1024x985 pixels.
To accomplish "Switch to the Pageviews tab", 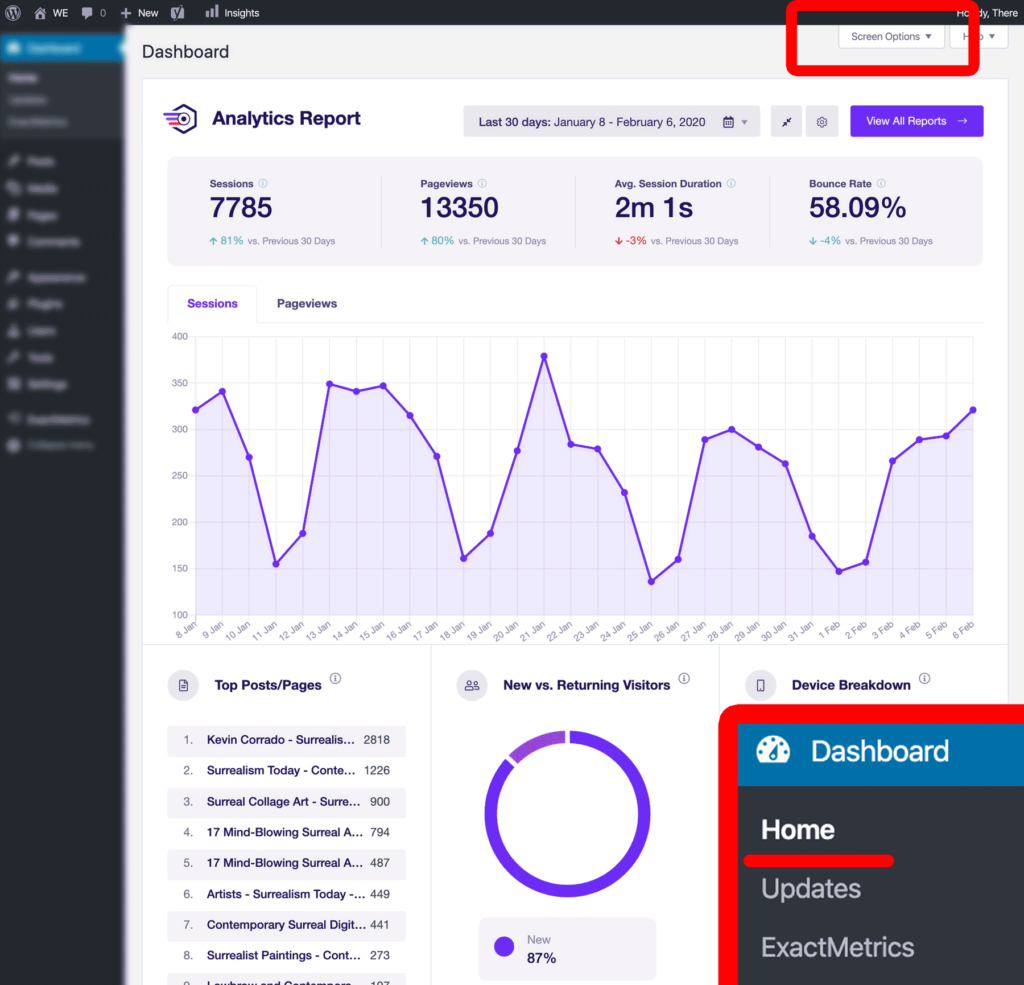I will tap(306, 303).
